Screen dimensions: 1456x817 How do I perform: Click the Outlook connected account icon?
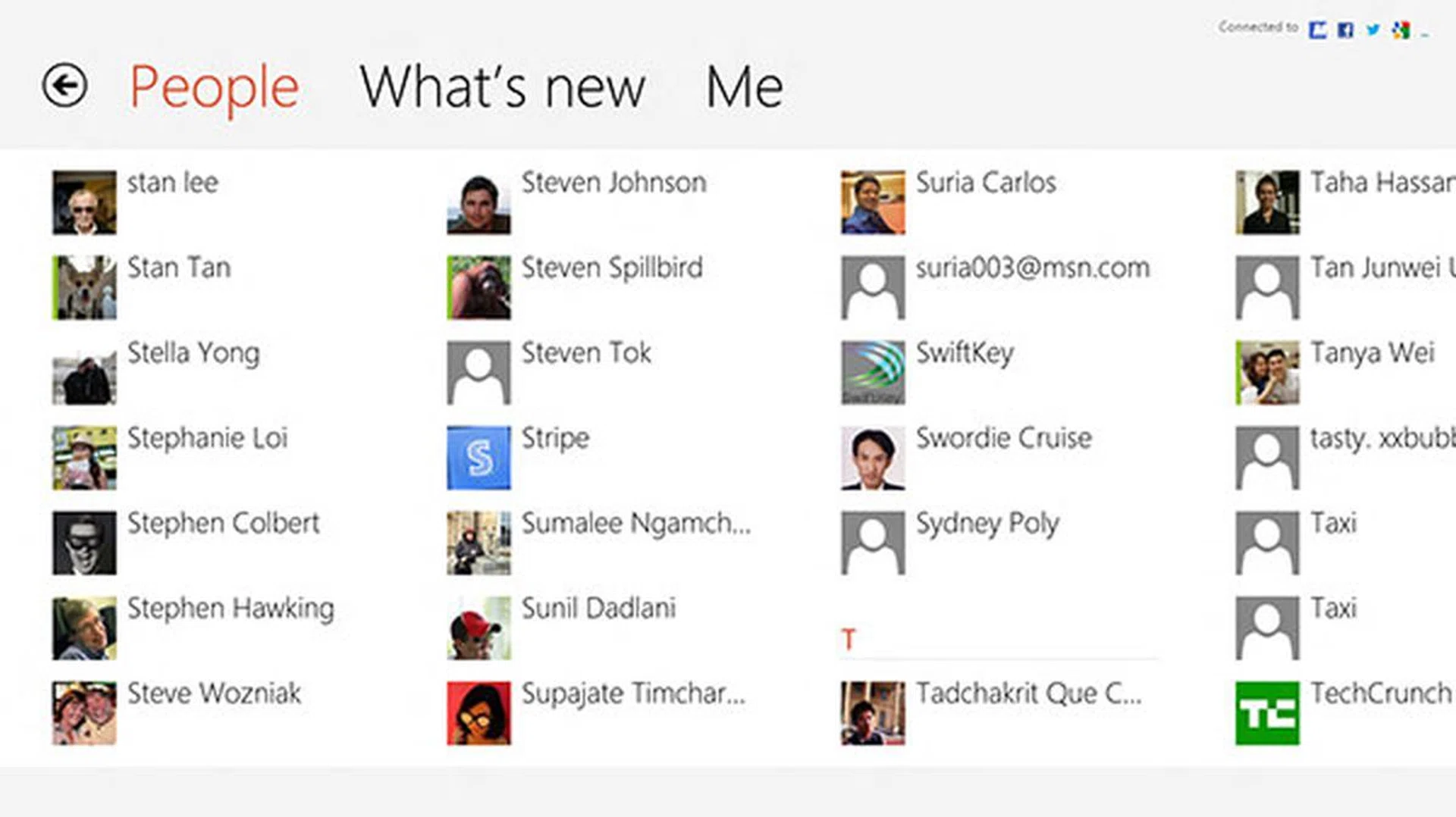[1318, 30]
